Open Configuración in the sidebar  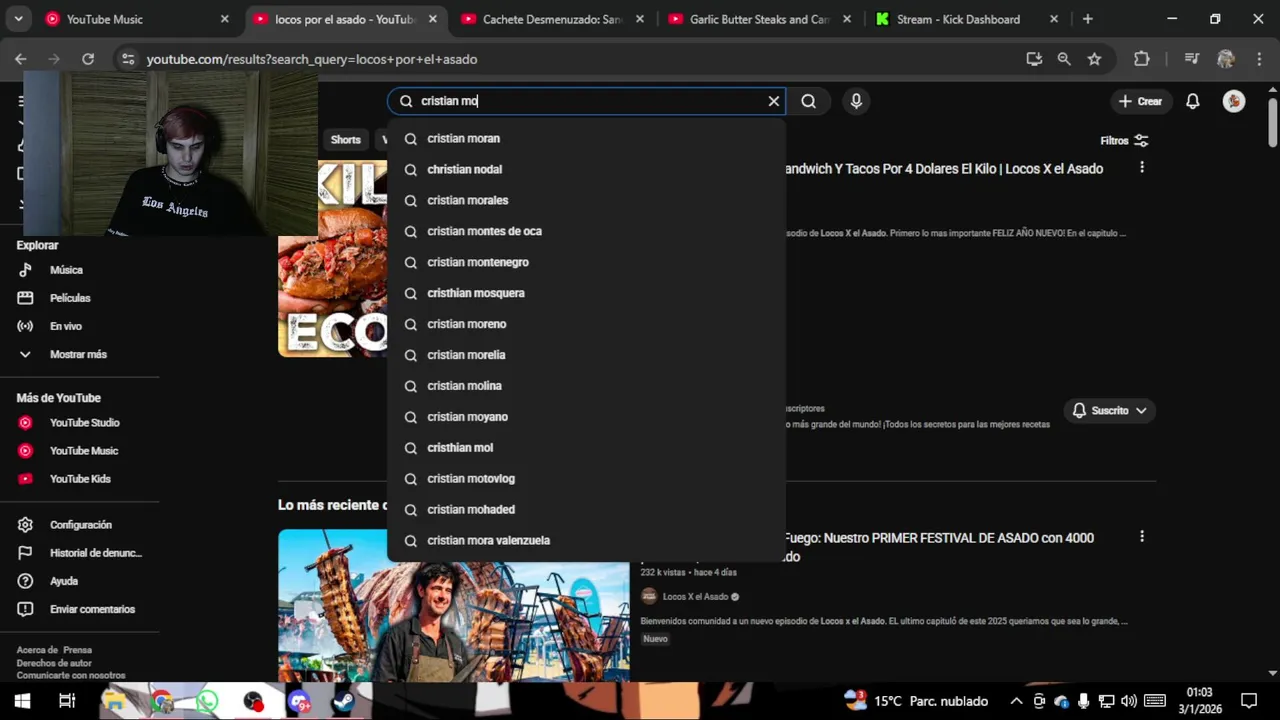pyautogui.click(x=80, y=525)
